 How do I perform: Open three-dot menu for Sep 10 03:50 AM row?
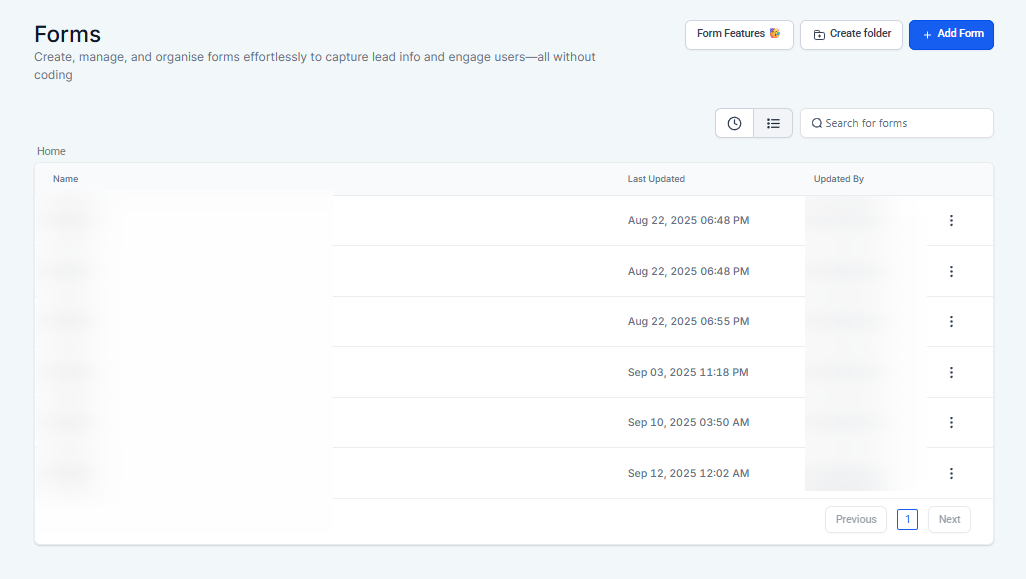pos(951,422)
